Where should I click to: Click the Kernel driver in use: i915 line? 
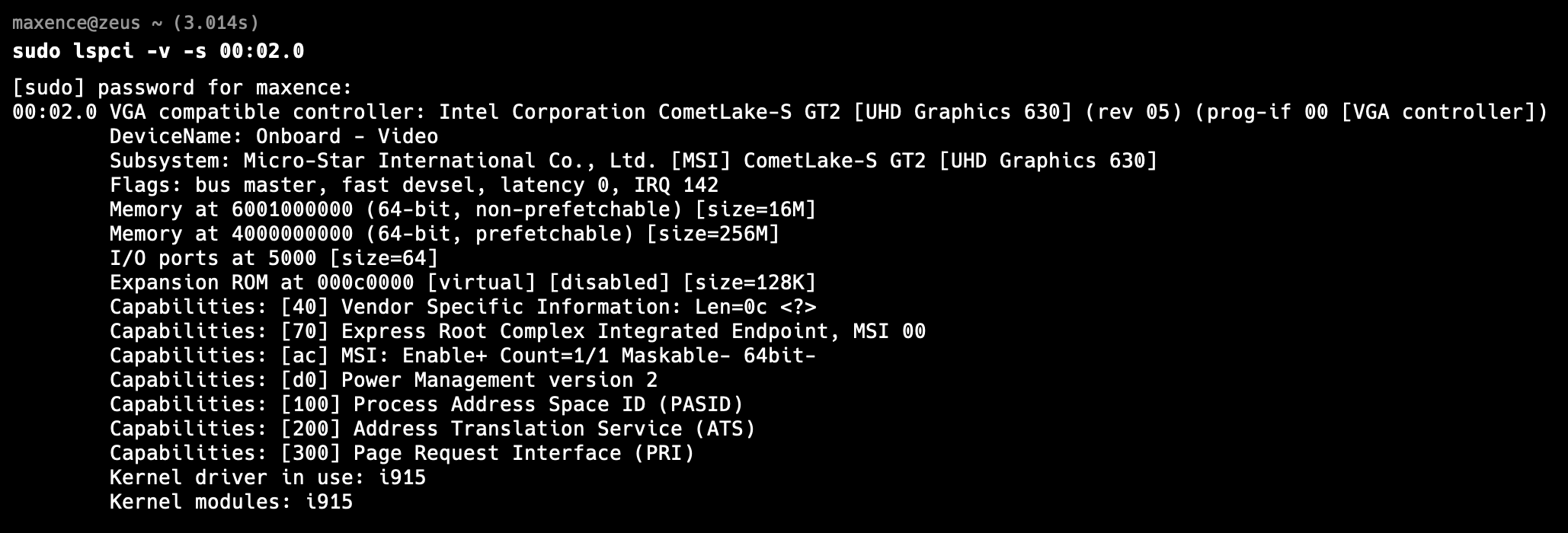point(268,477)
